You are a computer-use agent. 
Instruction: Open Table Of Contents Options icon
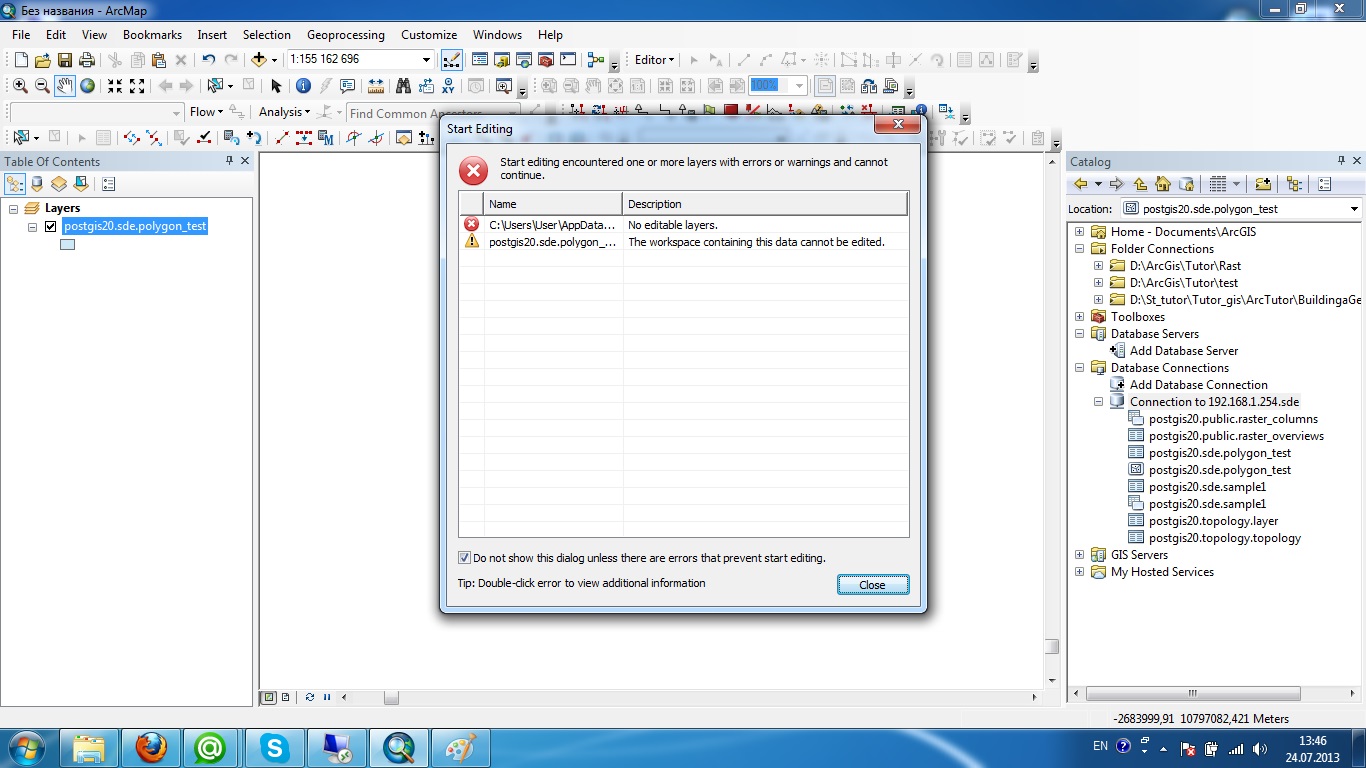coord(109,184)
